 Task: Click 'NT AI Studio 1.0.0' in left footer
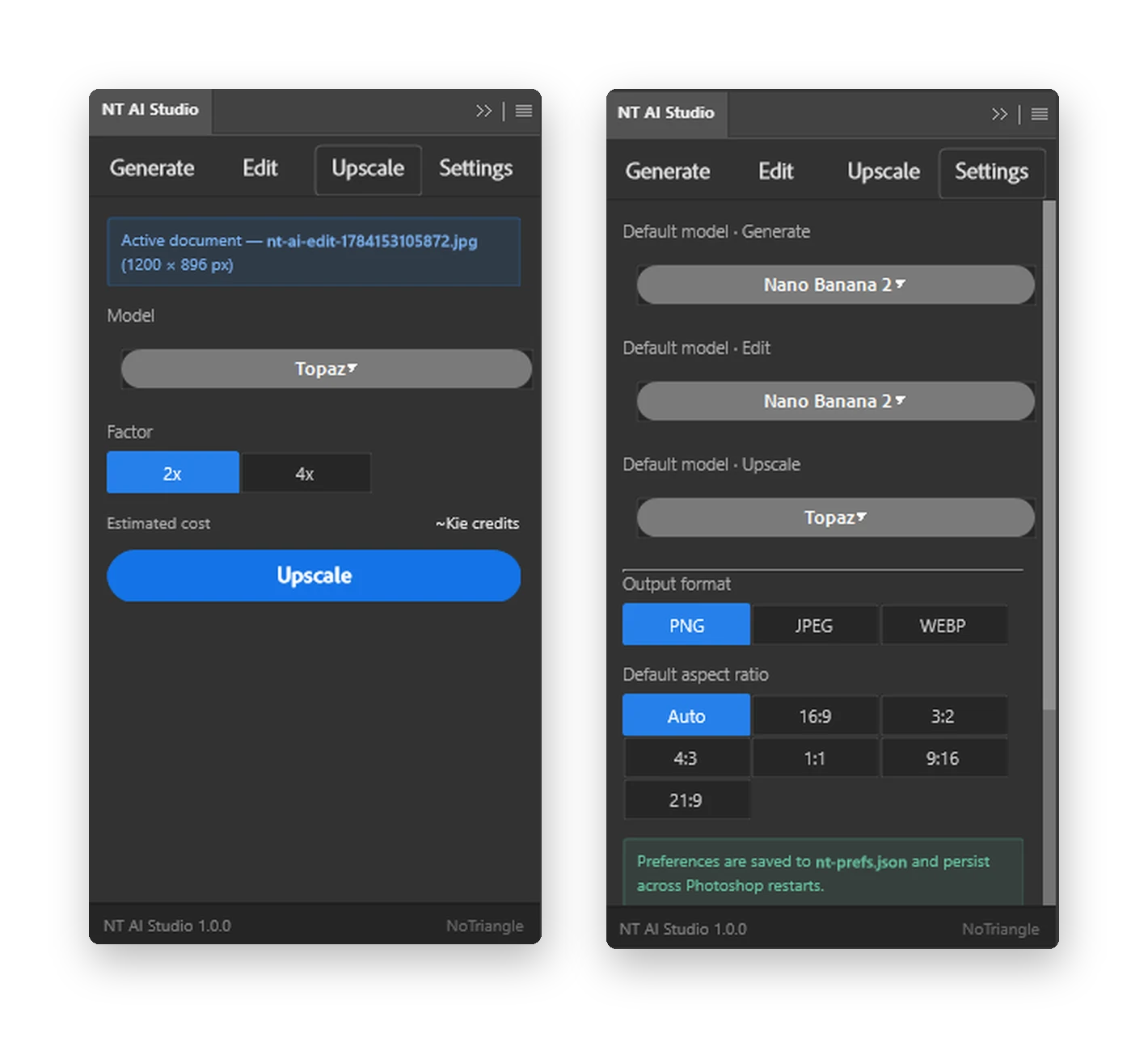coord(167,926)
